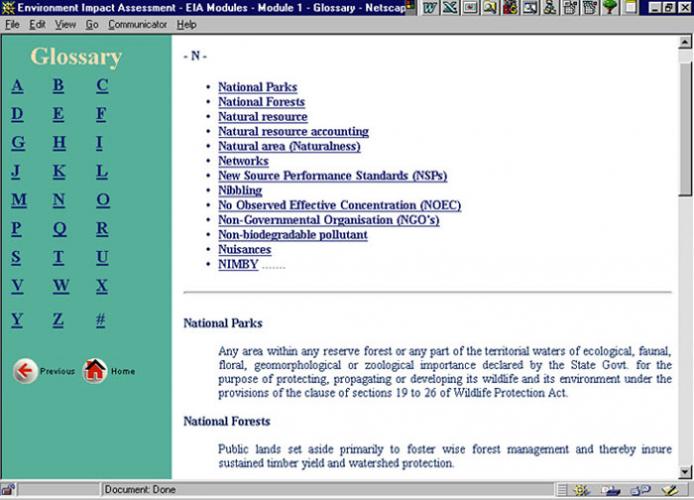Click the 'Glossary' title in sidebar

point(76,57)
